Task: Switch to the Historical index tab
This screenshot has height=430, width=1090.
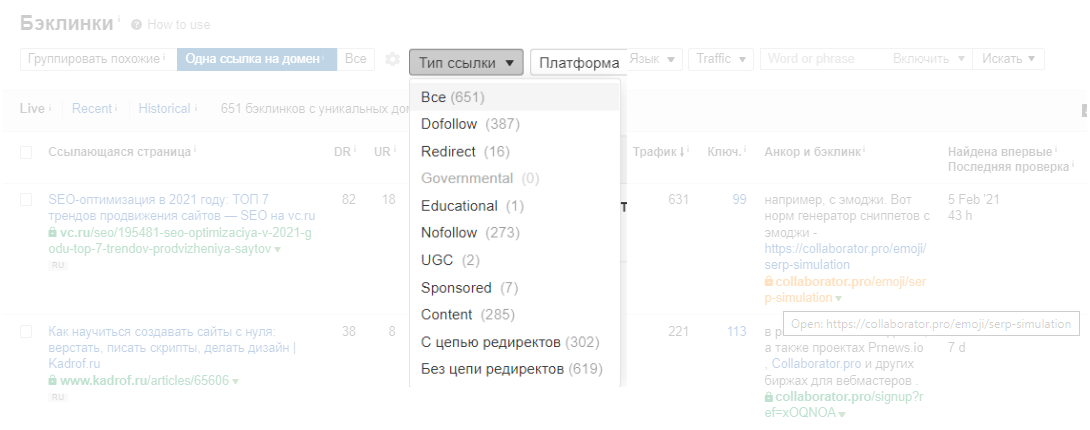Action: 164,108
